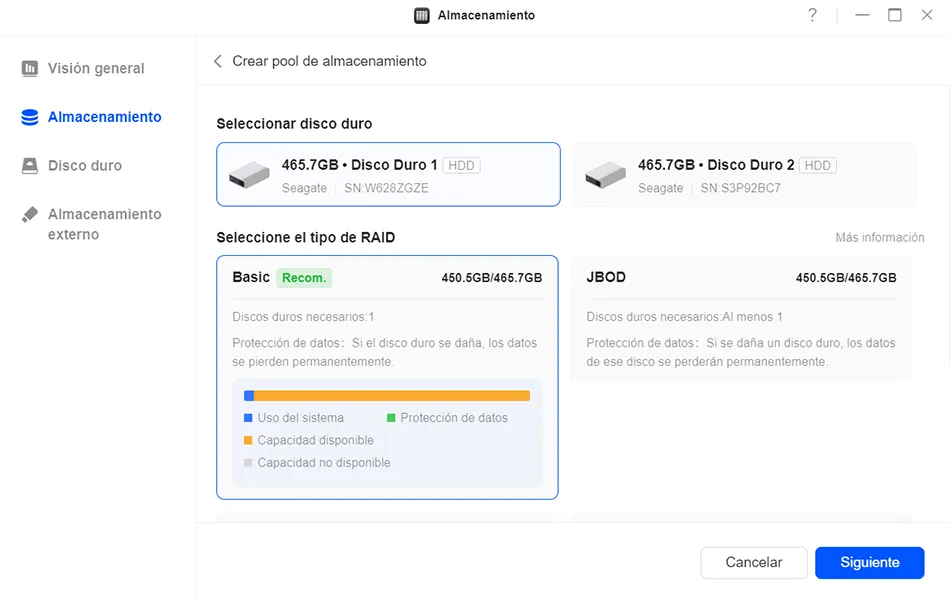Screen dimensions: 950x597
Task: Choose the Basic RAID type option
Action: pyautogui.click(x=387, y=378)
